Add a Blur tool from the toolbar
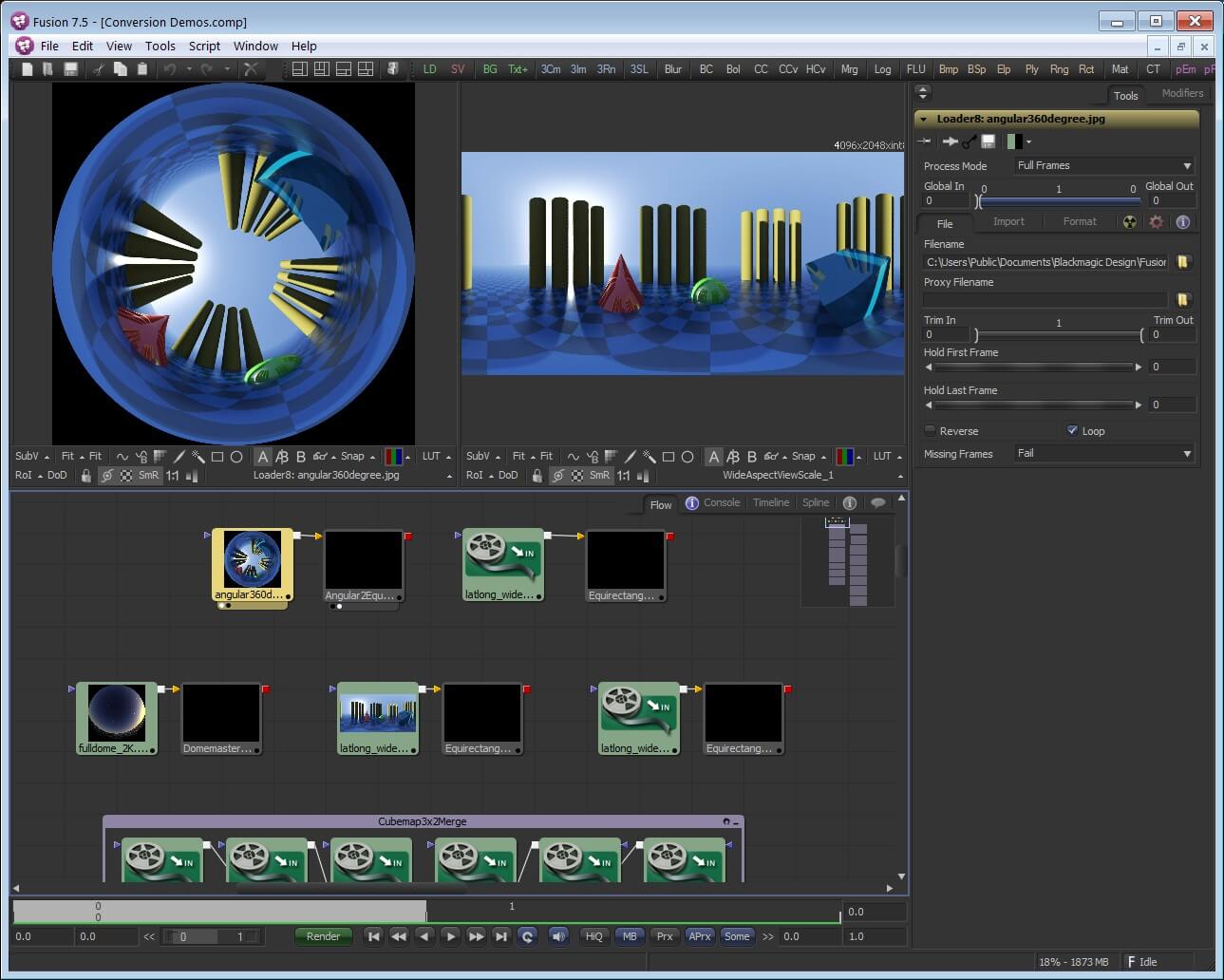This screenshot has height=980, width=1224. click(673, 69)
